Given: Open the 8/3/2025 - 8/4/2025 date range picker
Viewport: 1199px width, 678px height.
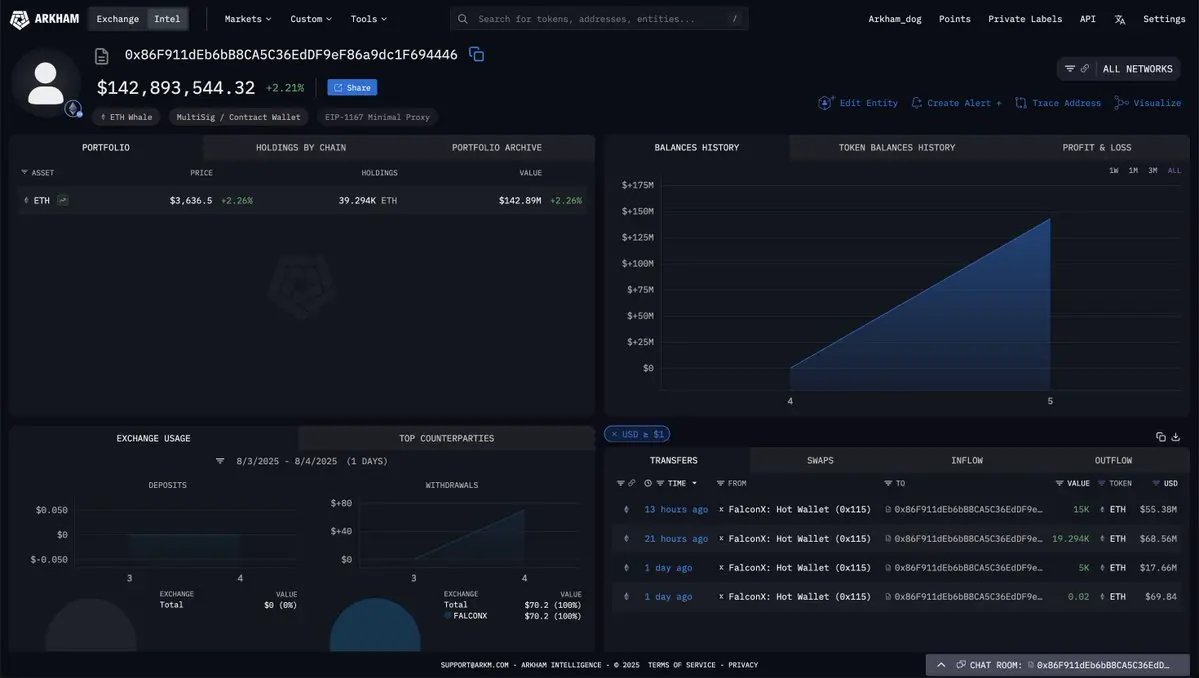Looking at the screenshot, I should [312, 461].
